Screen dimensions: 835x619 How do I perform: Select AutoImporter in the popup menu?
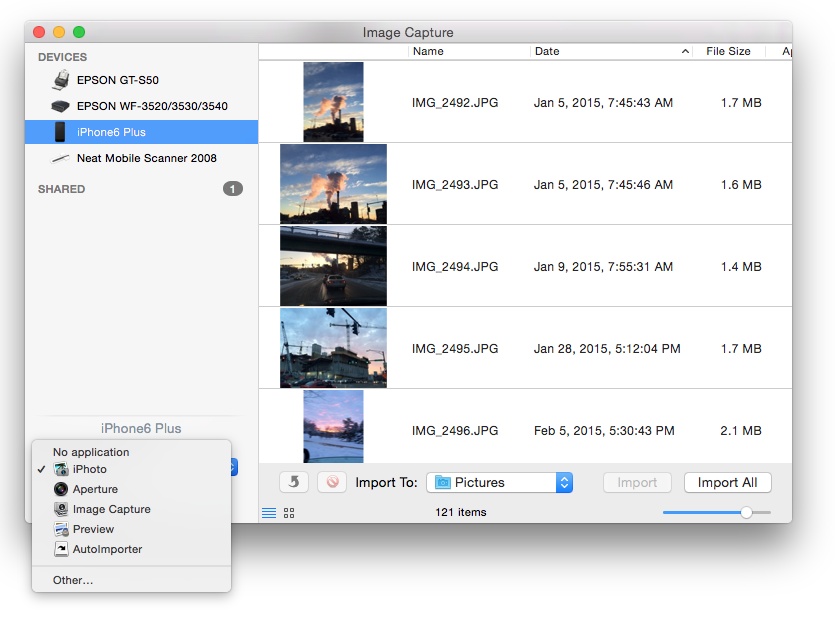[x=107, y=549]
